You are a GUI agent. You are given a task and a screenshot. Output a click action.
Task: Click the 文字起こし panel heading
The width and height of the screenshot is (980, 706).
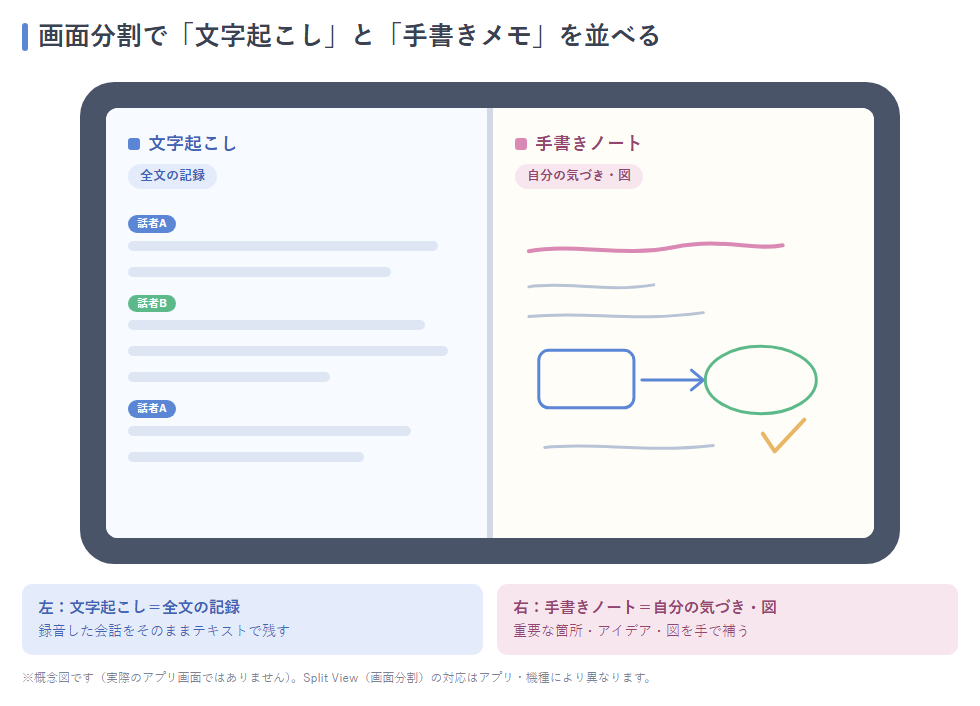tap(192, 144)
